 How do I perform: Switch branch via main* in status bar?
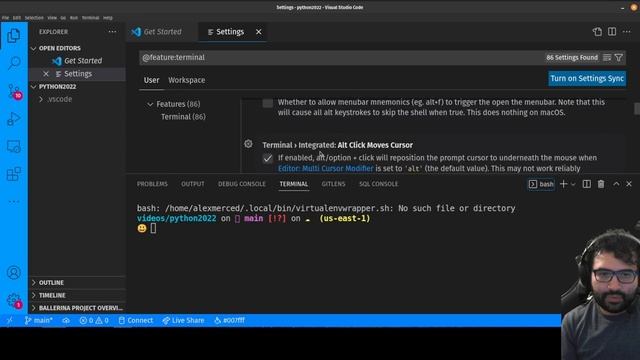point(38,320)
